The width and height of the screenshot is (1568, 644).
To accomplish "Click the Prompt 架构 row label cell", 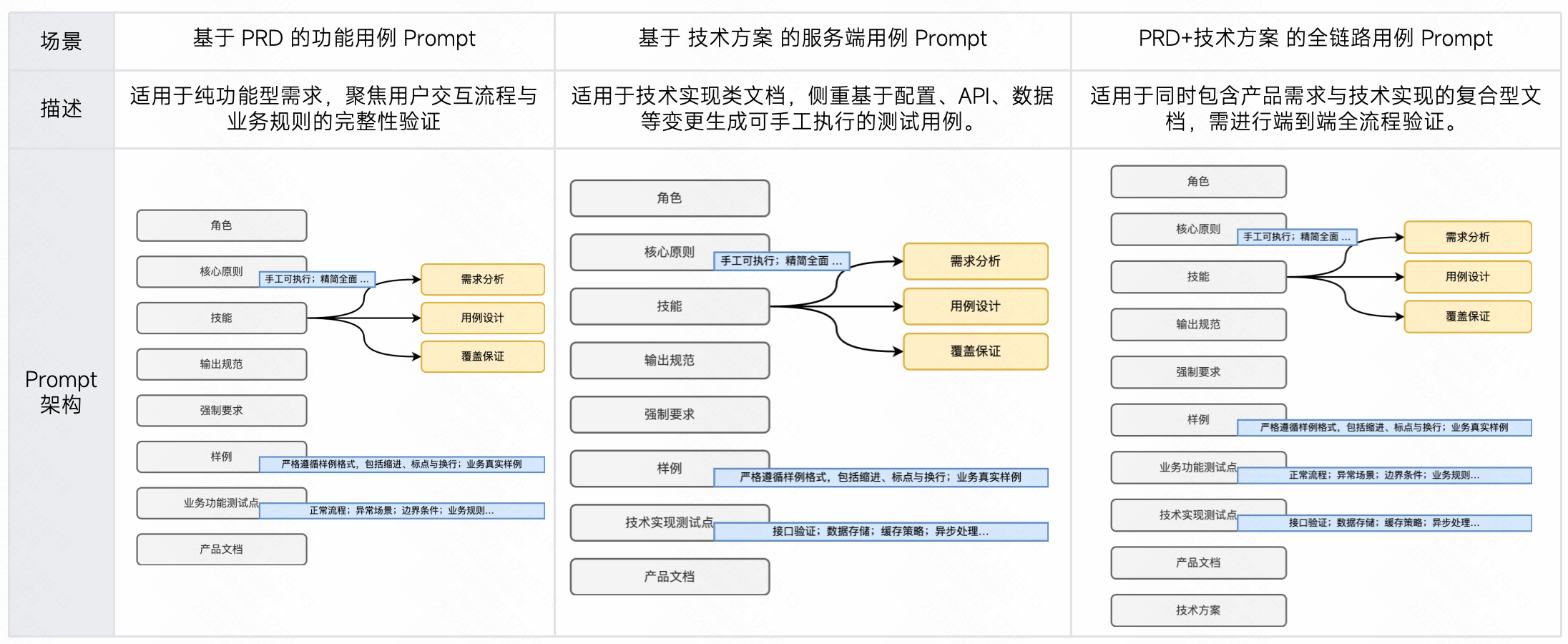I will (61, 392).
